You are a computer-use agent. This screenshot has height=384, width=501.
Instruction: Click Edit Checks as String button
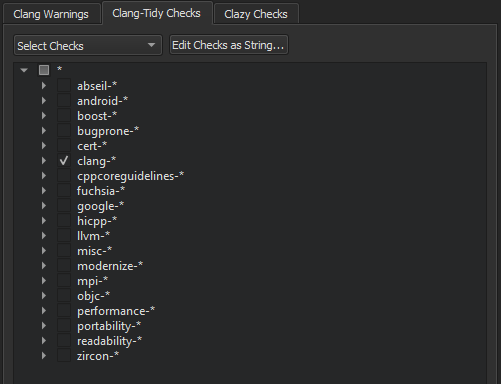(229, 45)
